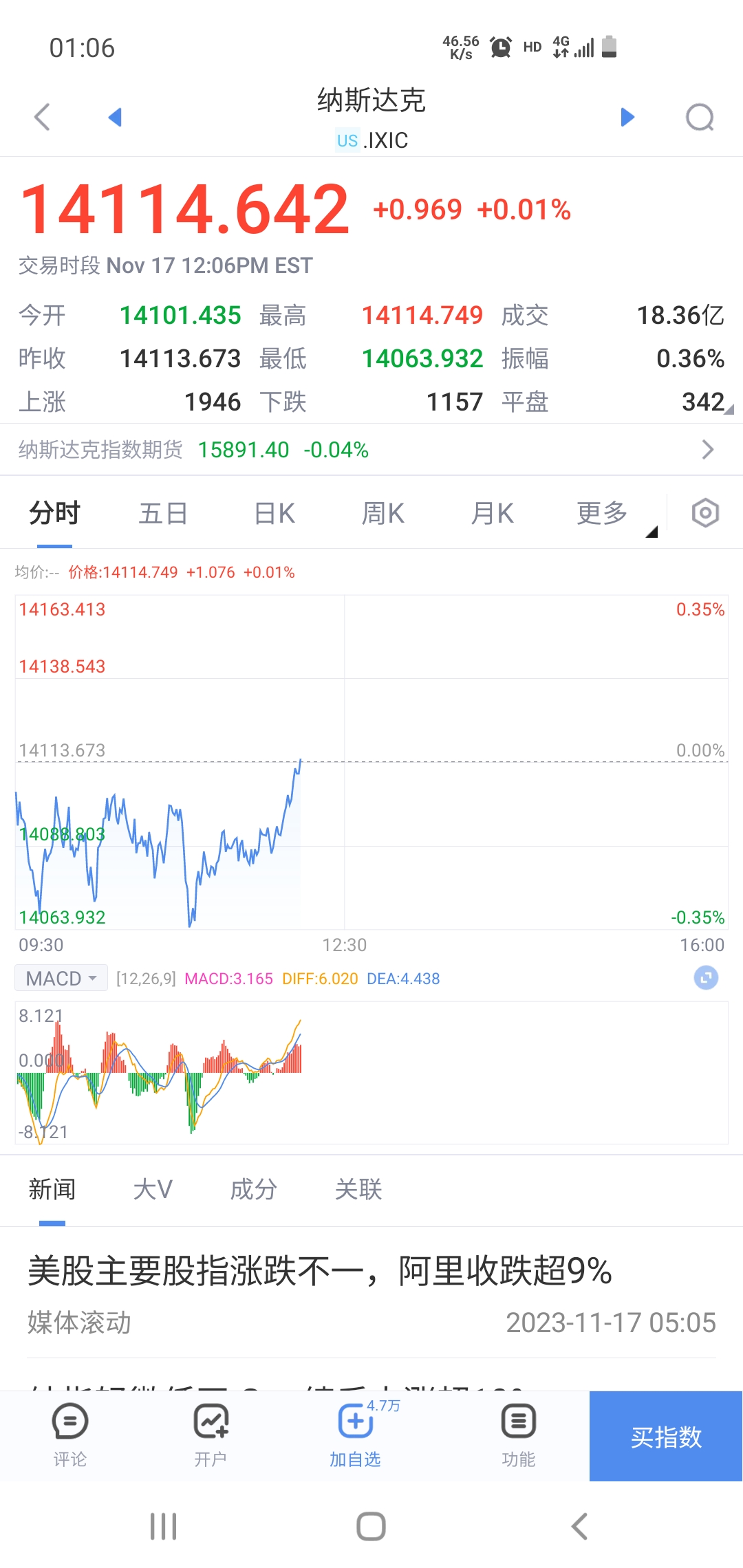Expand market stats via corner triangle near 342
The width and height of the screenshot is (743, 1568).
coord(729,409)
